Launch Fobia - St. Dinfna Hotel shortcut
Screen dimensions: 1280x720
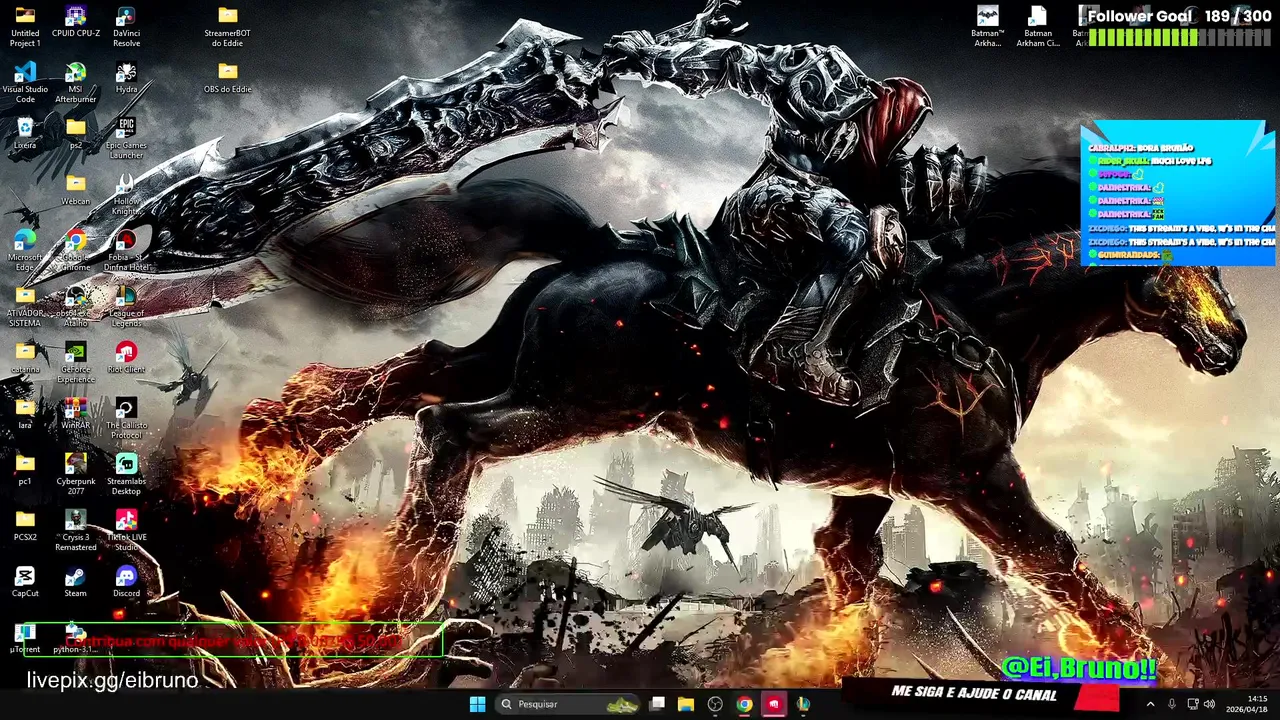click(126, 250)
